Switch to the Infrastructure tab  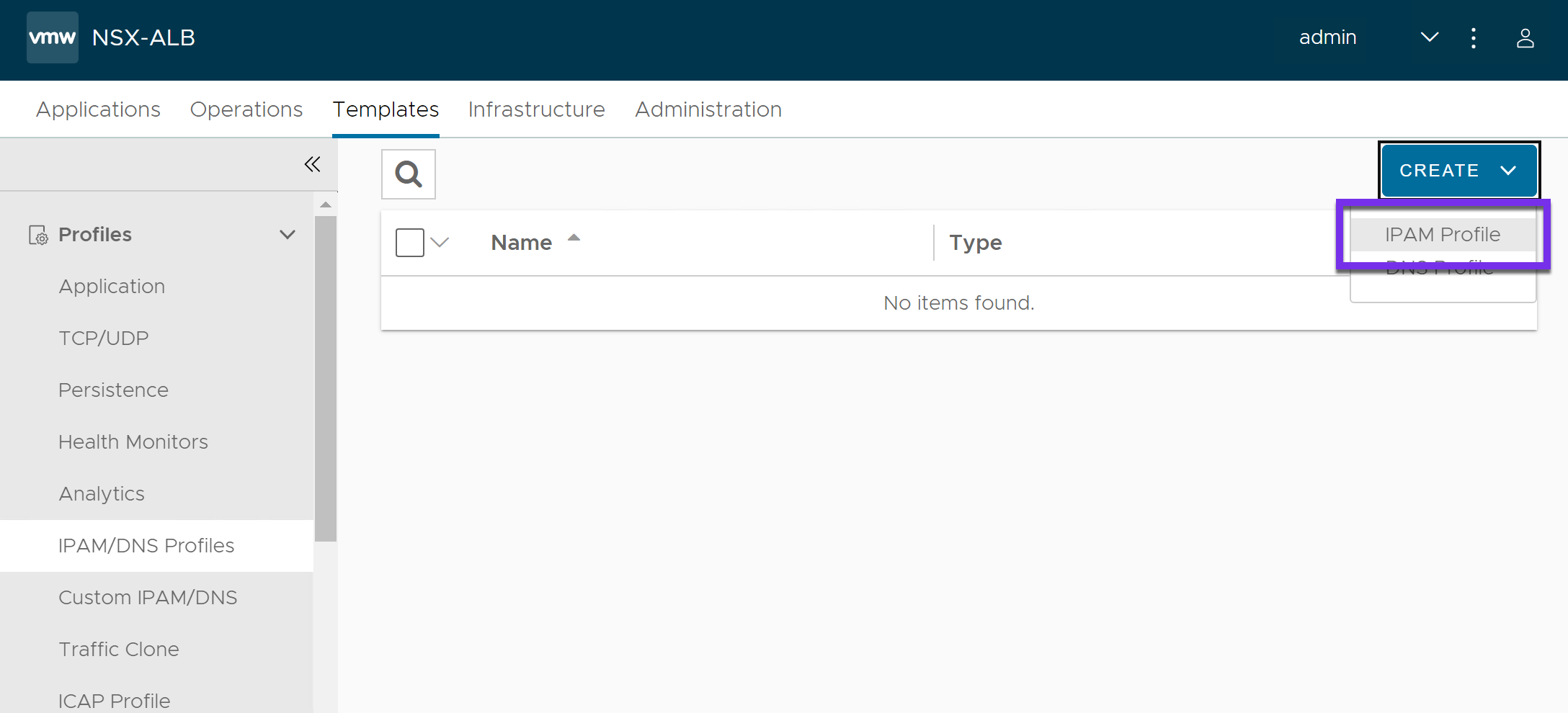(536, 109)
